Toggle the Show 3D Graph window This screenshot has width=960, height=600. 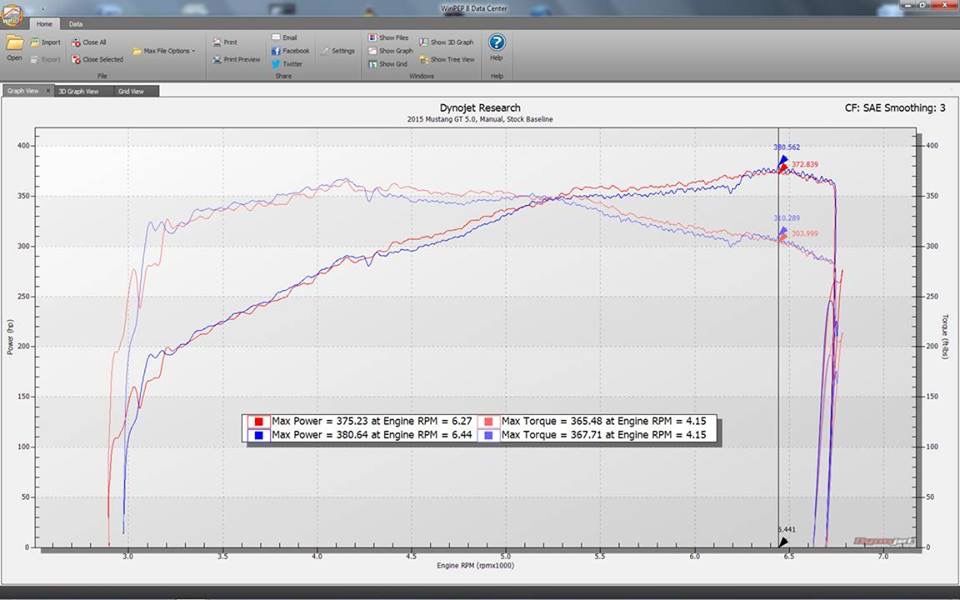(447, 42)
